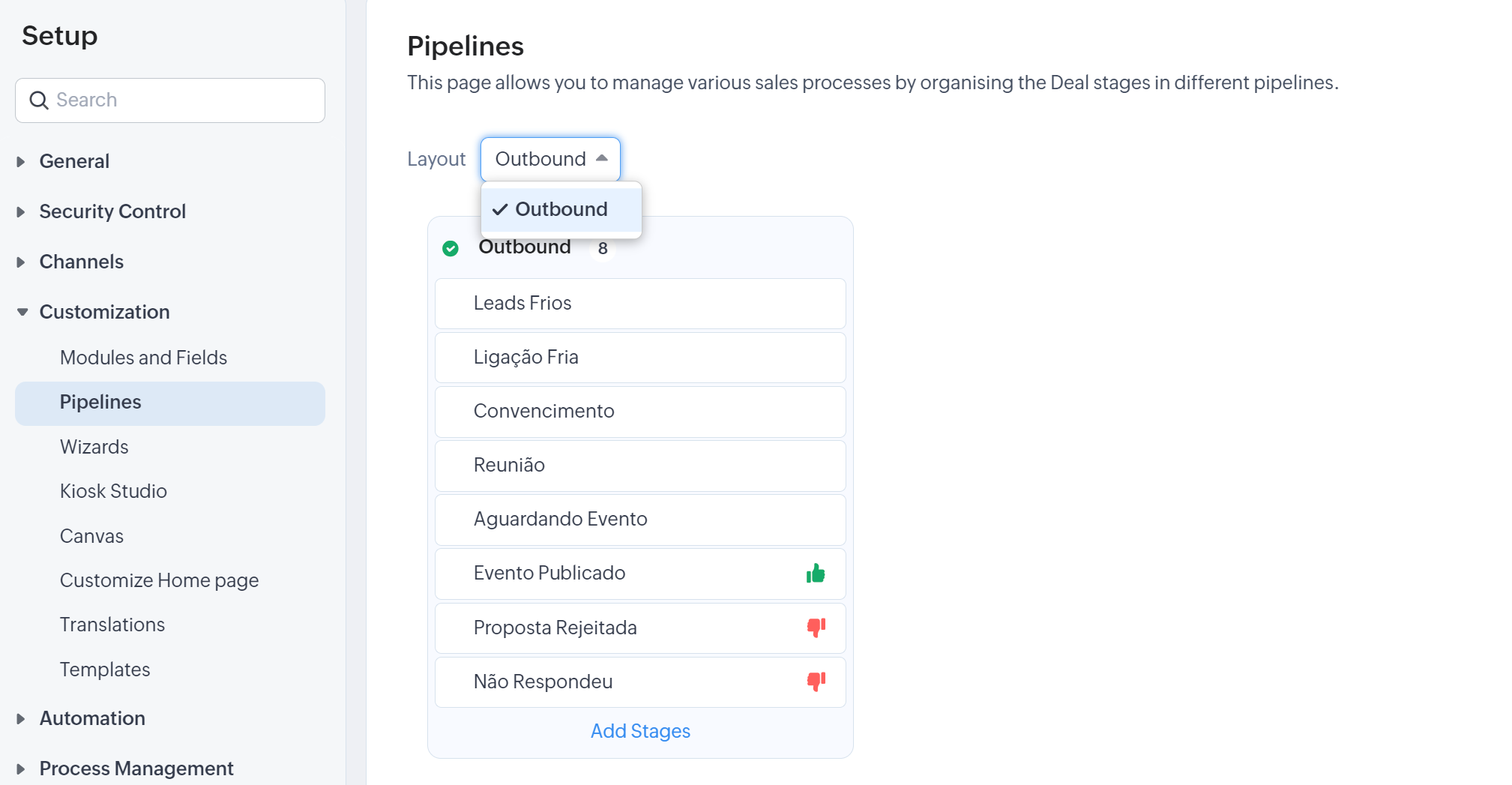Go to the Wizards page
This screenshot has width=1512, height=785.
point(94,447)
